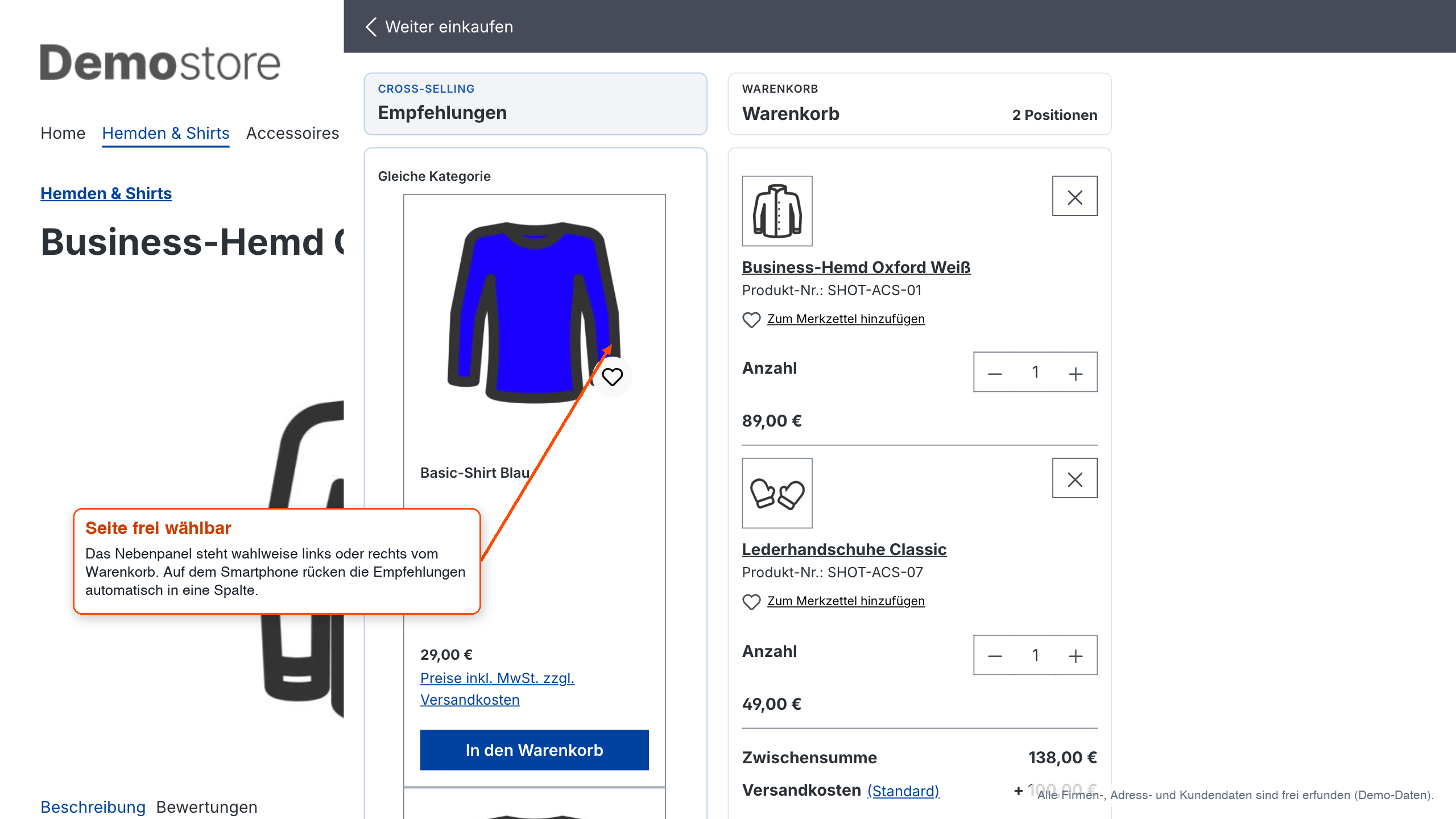Click the back chevron next to Weiter einkaufen

(x=371, y=27)
